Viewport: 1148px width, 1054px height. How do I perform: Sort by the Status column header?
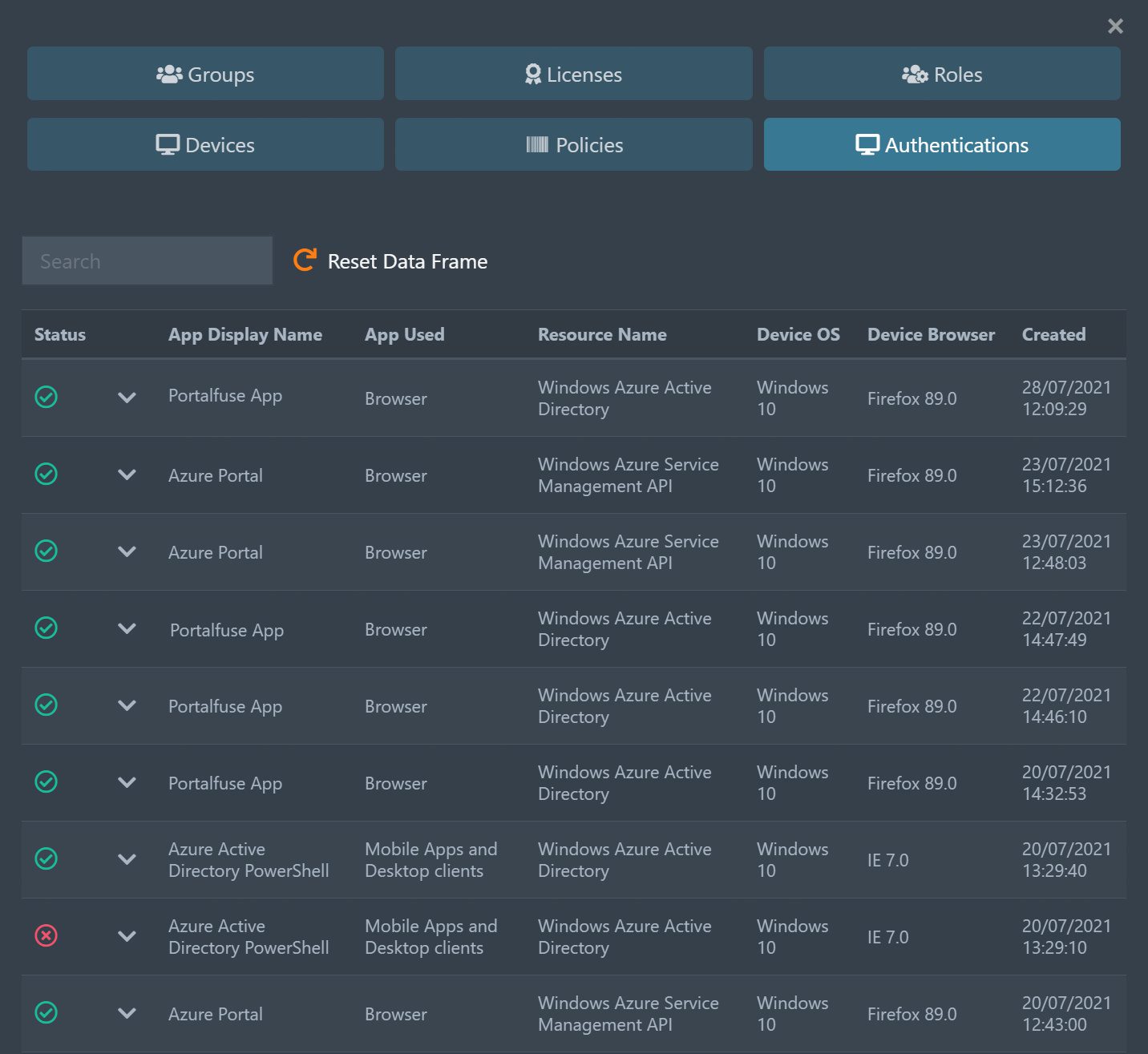tap(60, 334)
